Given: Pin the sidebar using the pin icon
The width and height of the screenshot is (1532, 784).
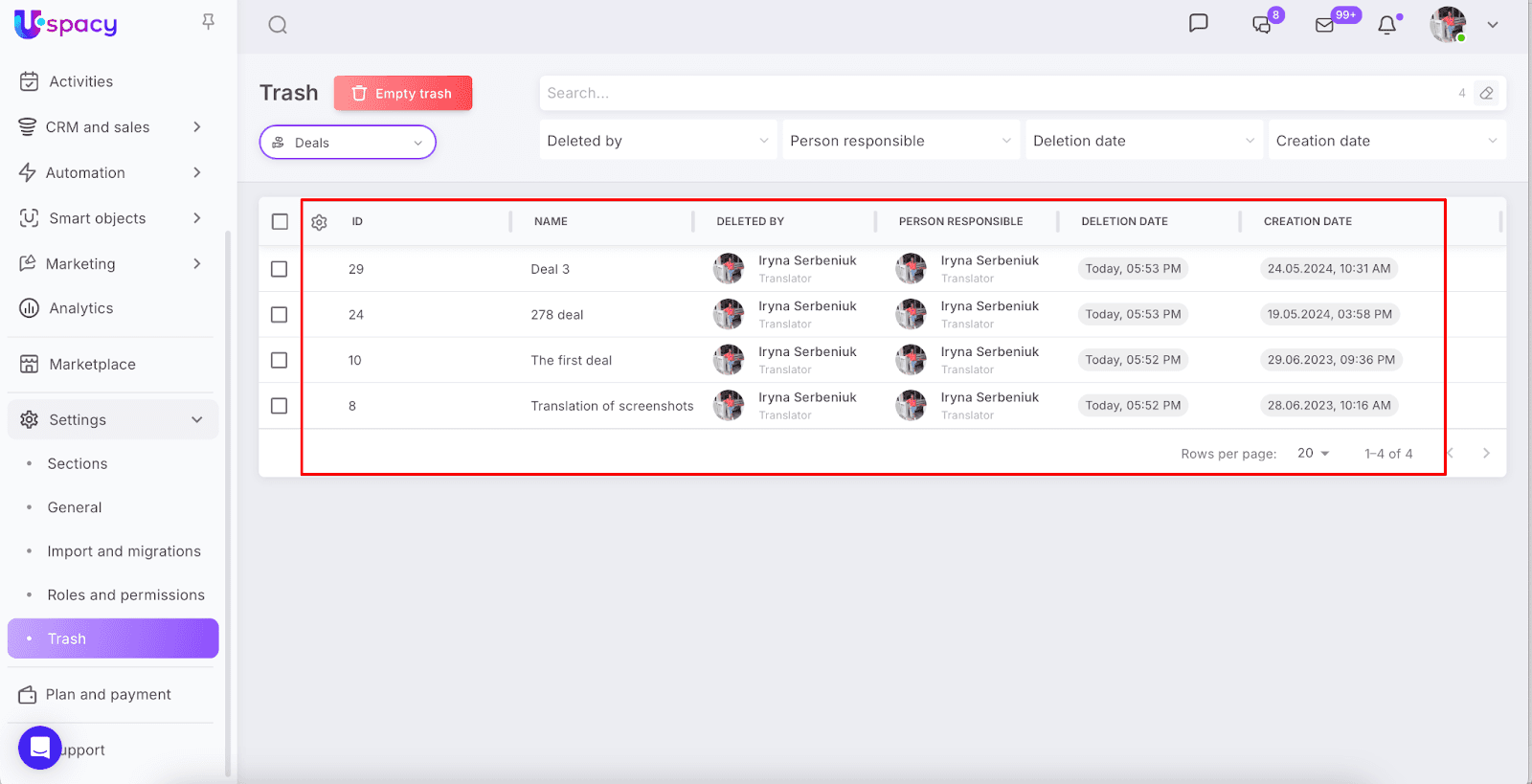Looking at the screenshot, I should click(x=208, y=22).
